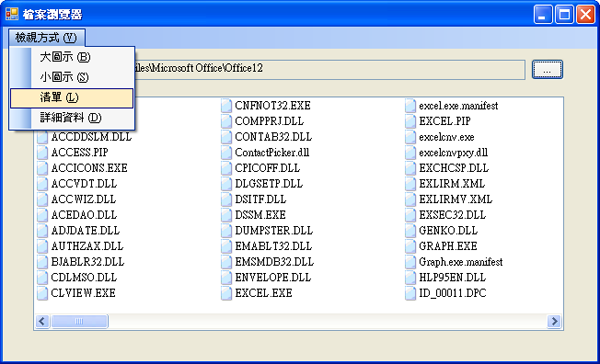This screenshot has height=364, width=600.
Task: Click the file icon for GRAPH.EXE
Action: (x=411, y=246)
